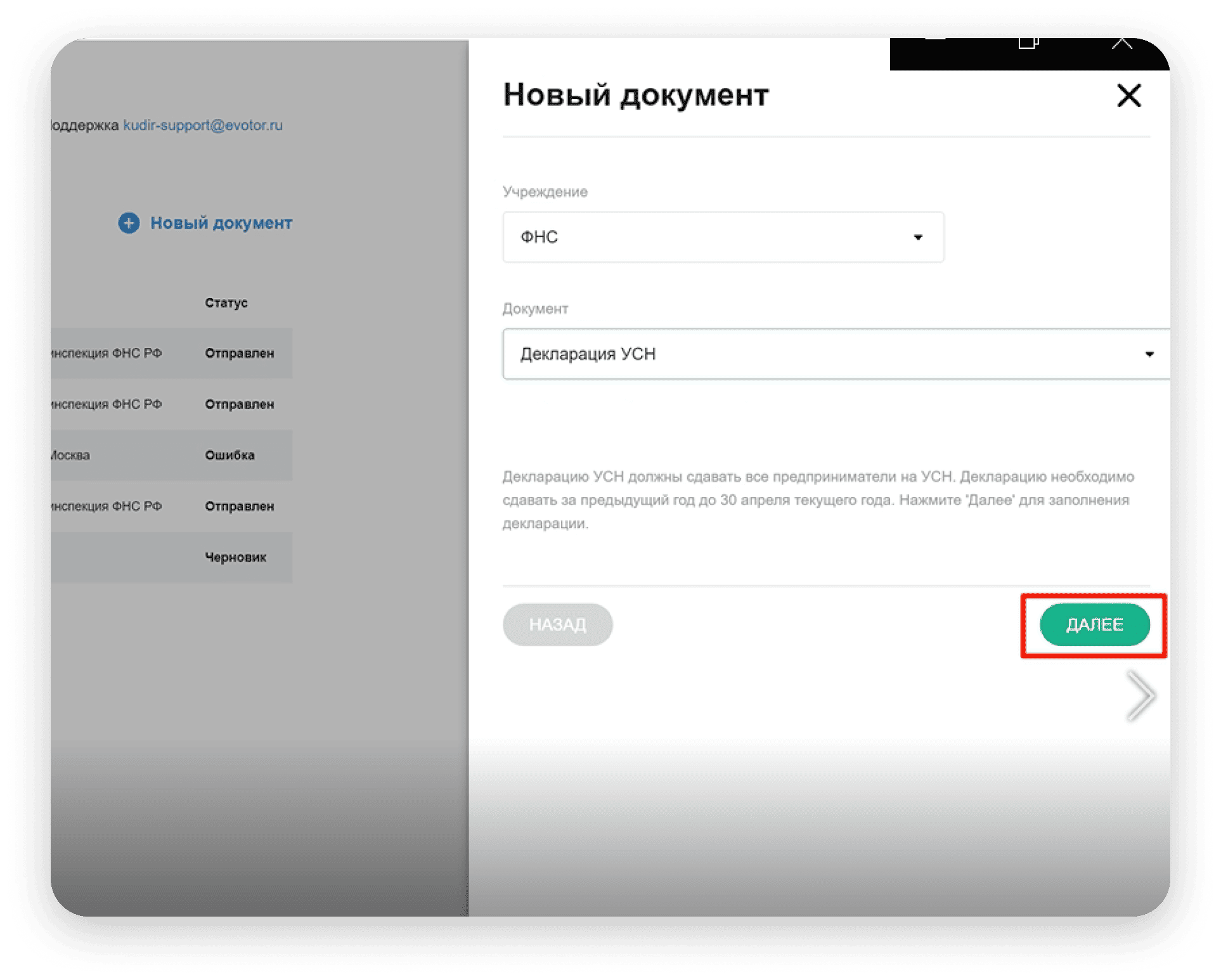Screen dimensions: 1221x980
Task: Click the upward chevron icon at top right
Action: click(1121, 44)
